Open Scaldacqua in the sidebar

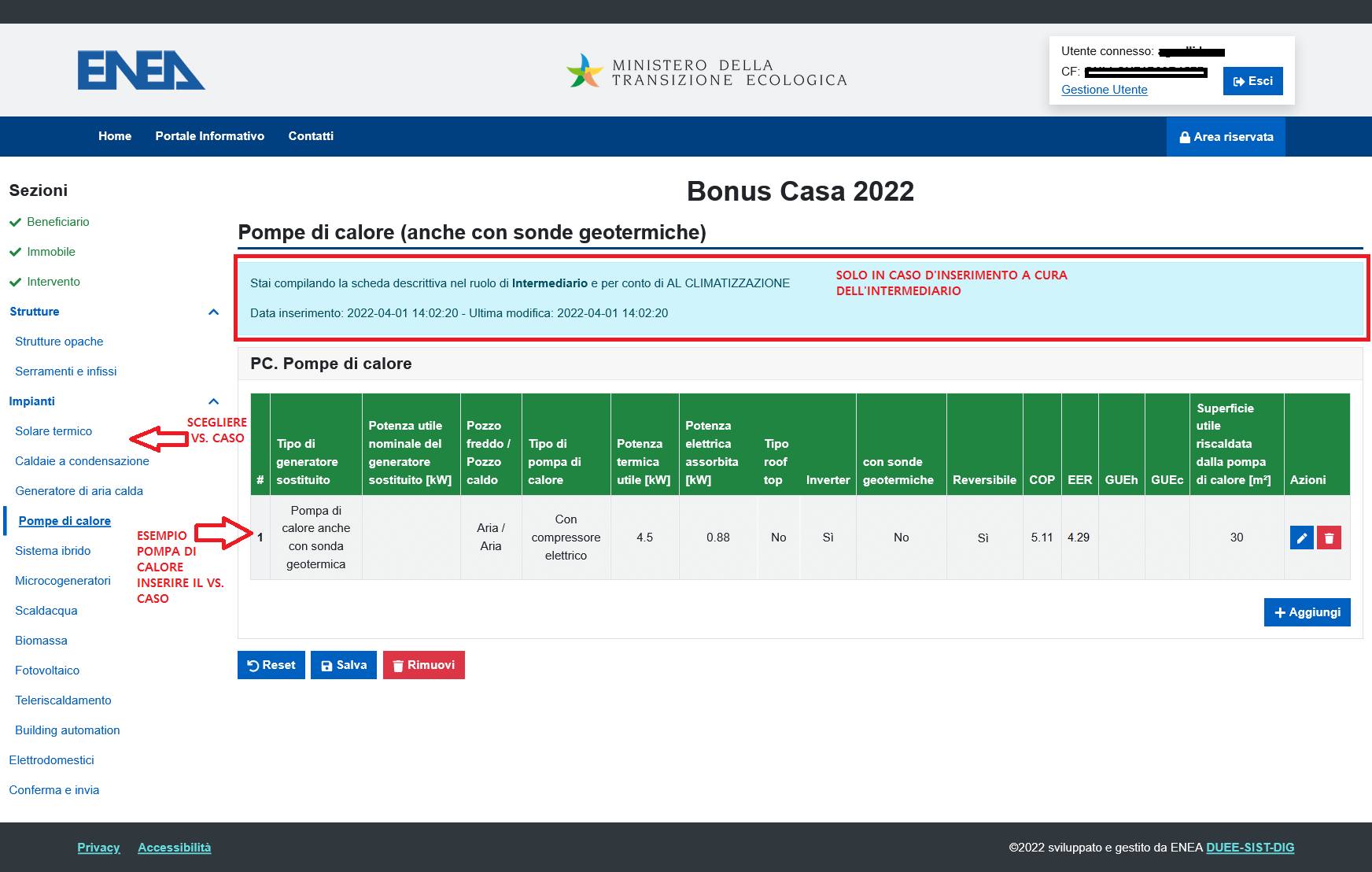tap(46, 611)
